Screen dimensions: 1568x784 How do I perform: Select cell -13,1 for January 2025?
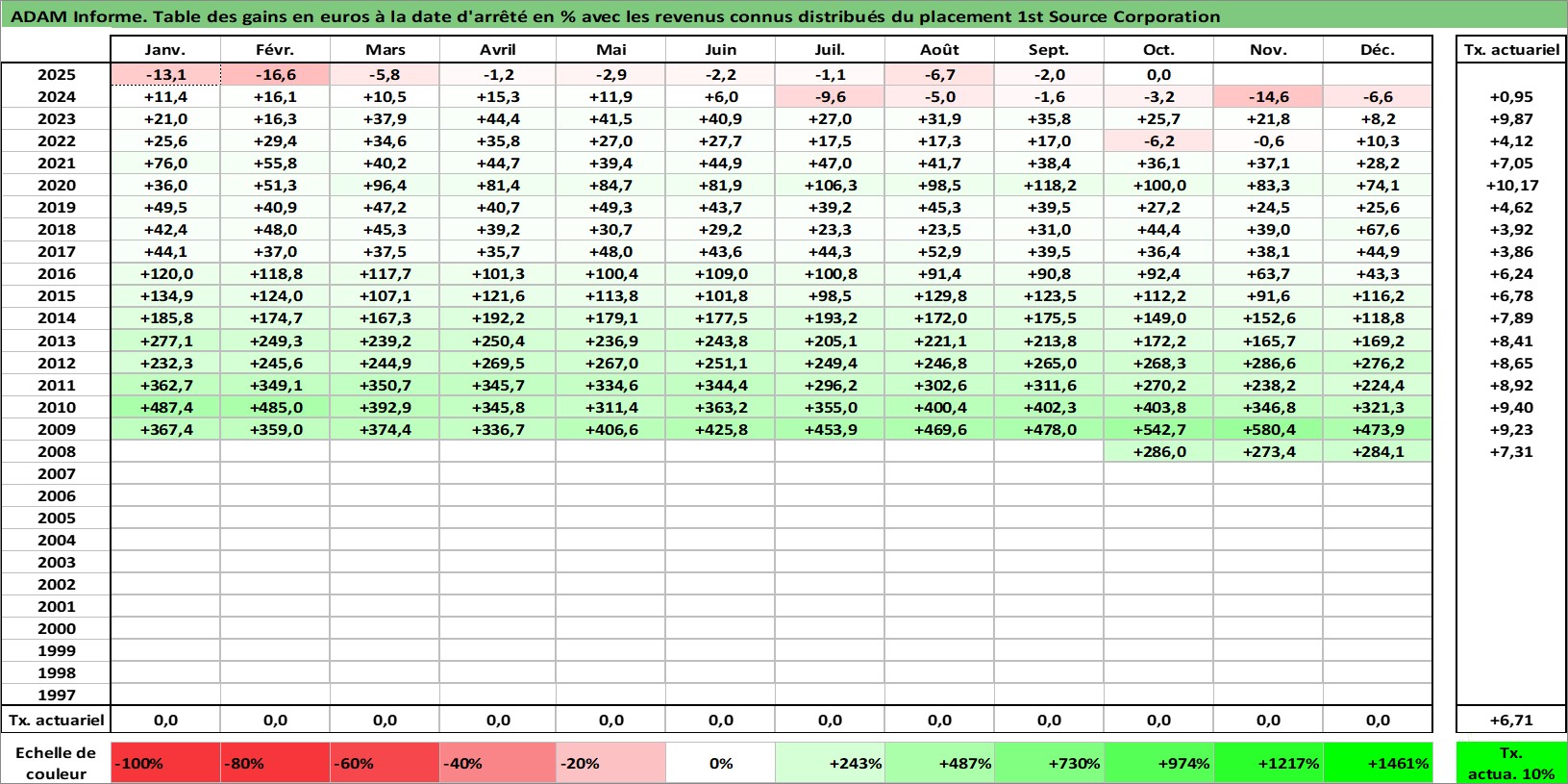(165, 74)
